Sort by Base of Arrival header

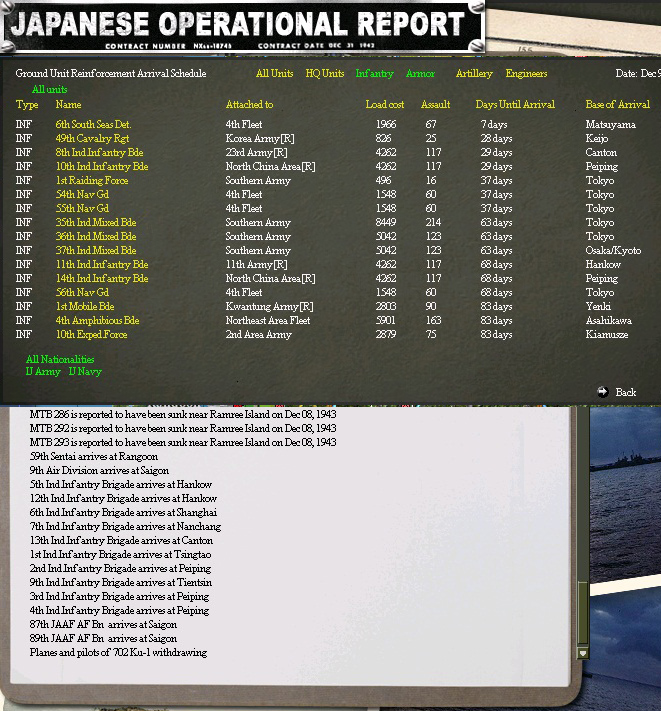[617, 104]
